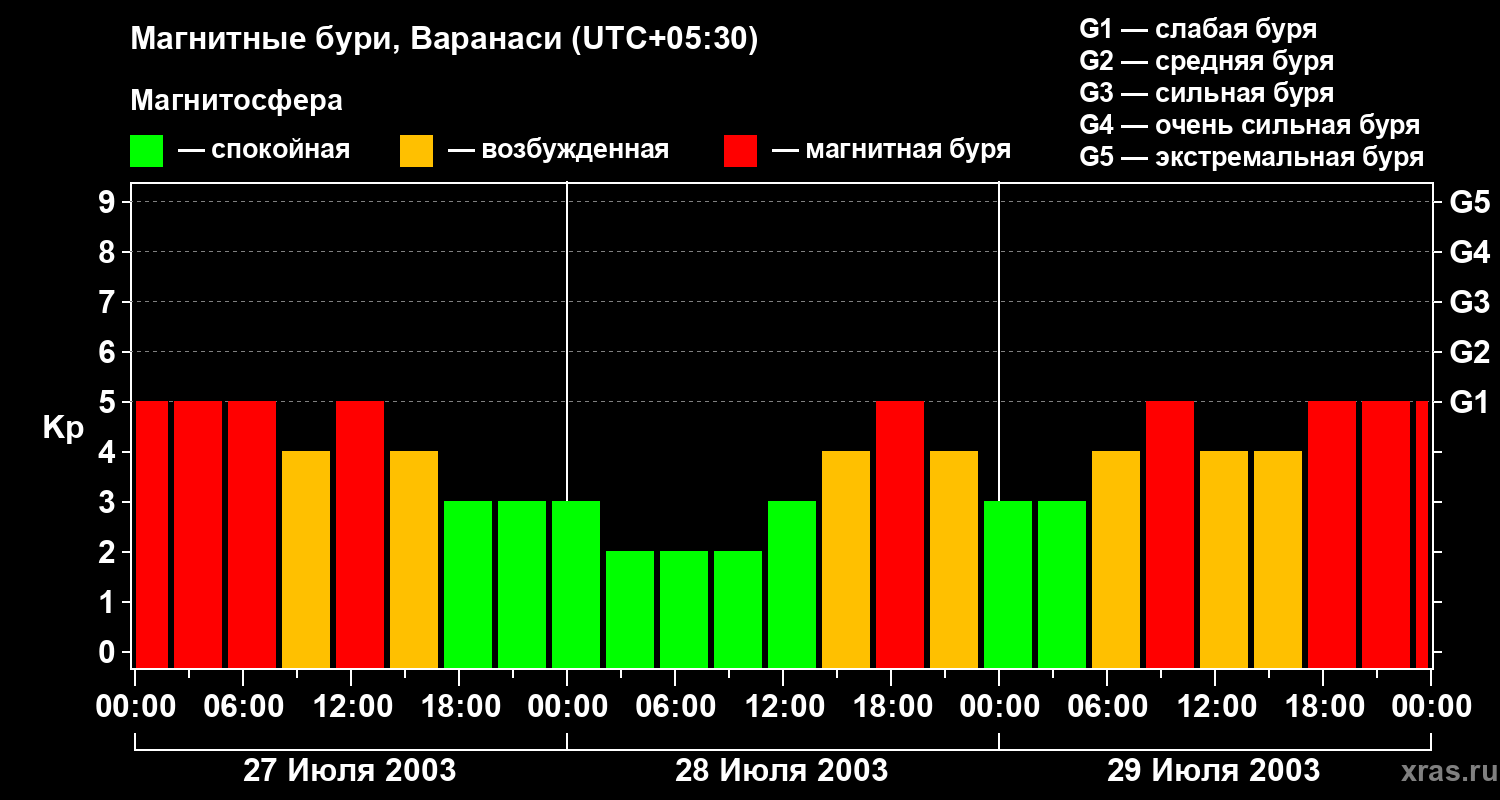The width and height of the screenshot is (1500, 800).
Task: Click the '— магнитная буря' legend label
Action: tap(891, 150)
